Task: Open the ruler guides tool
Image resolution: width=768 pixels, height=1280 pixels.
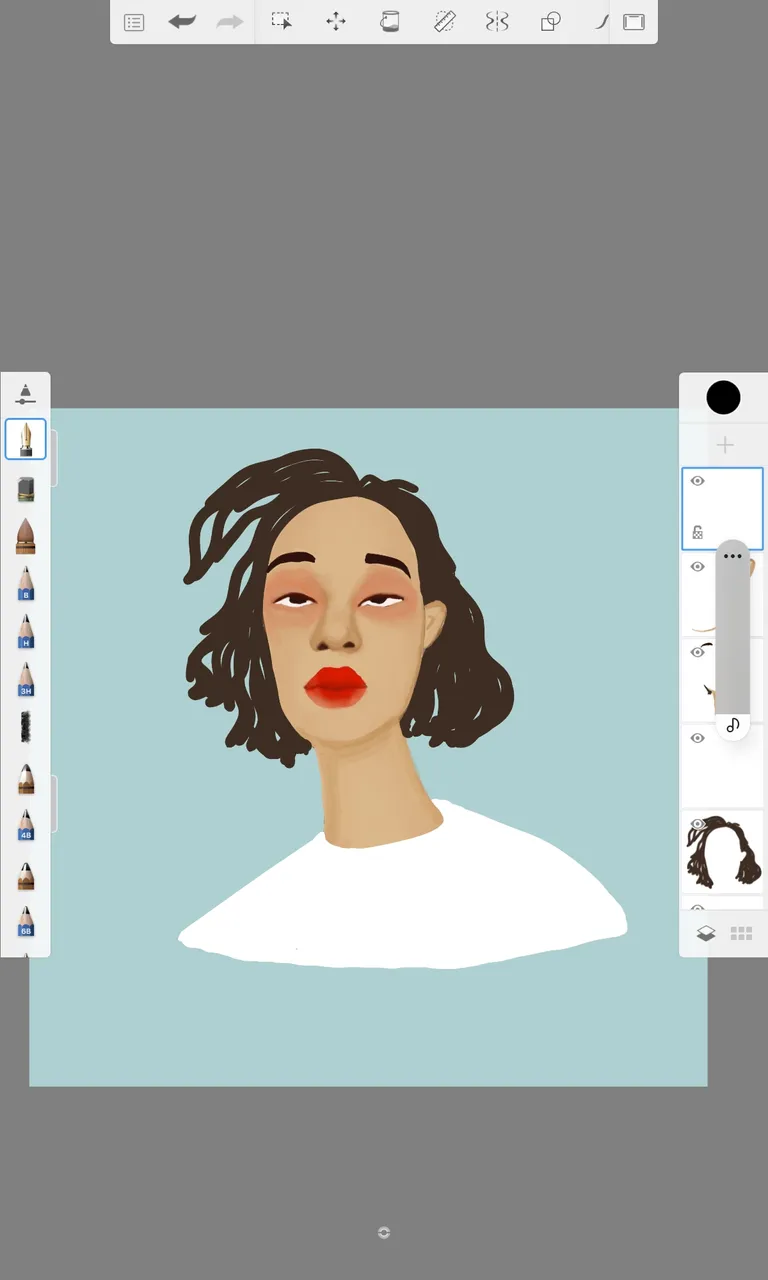Action: (x=445, y=21)
